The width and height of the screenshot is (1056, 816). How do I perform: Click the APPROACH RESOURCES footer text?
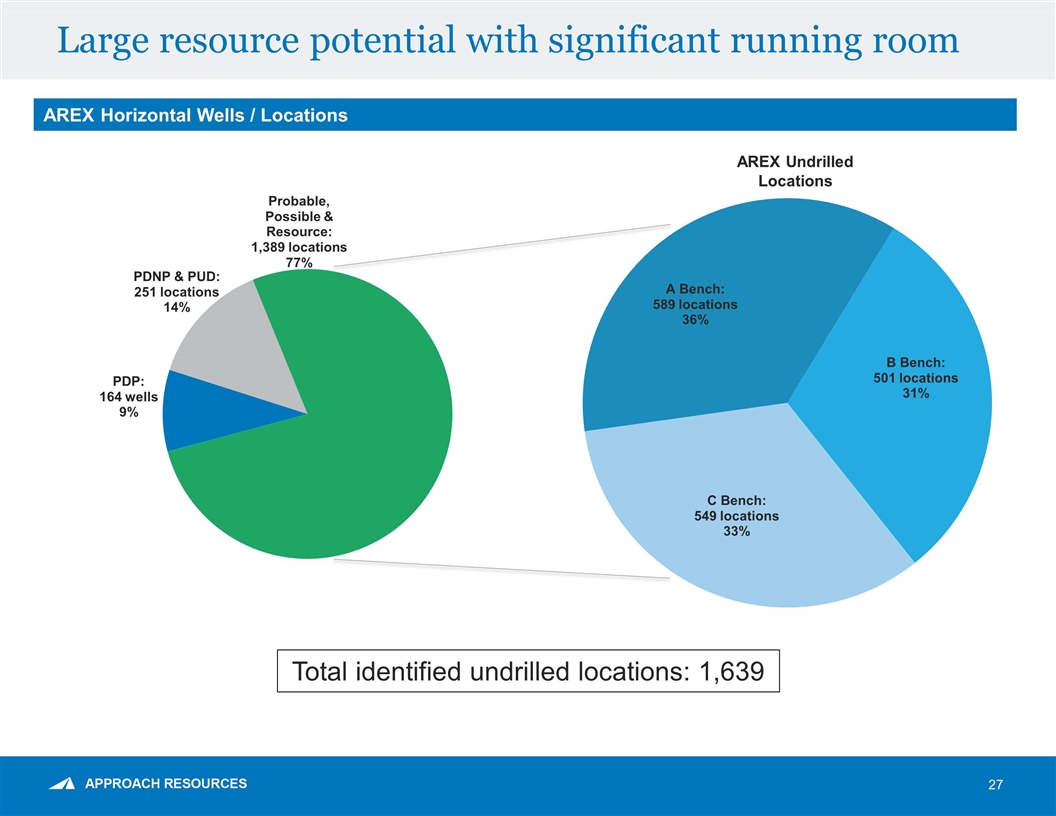[166, 784]
